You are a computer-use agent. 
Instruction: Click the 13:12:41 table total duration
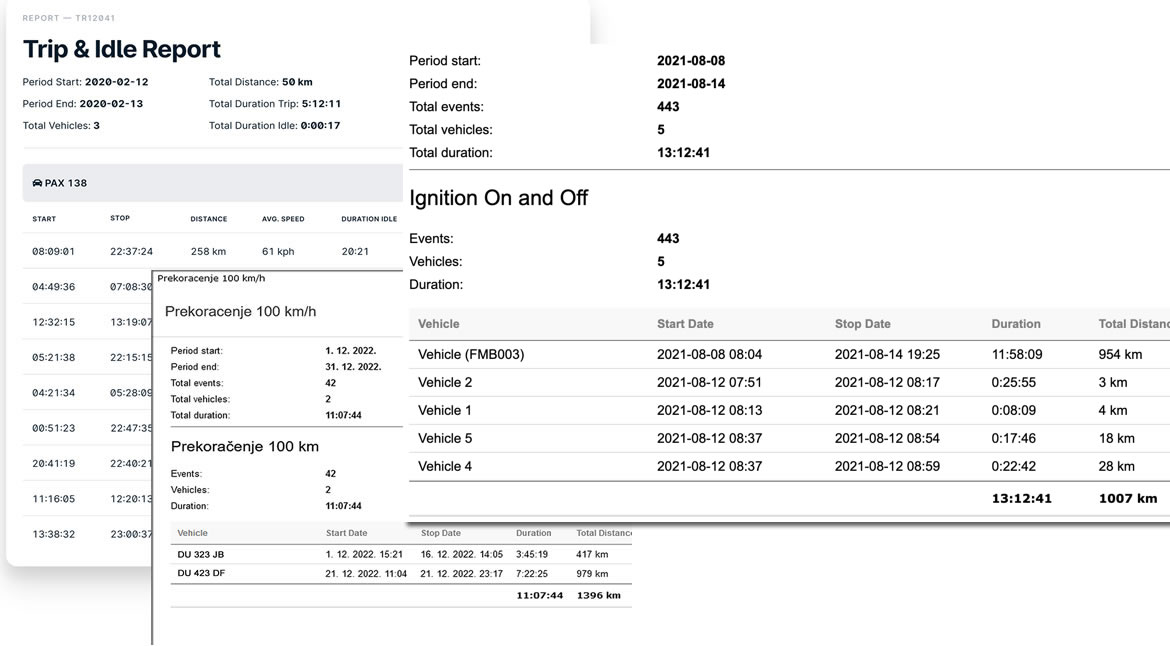(x=1021, y=498)
